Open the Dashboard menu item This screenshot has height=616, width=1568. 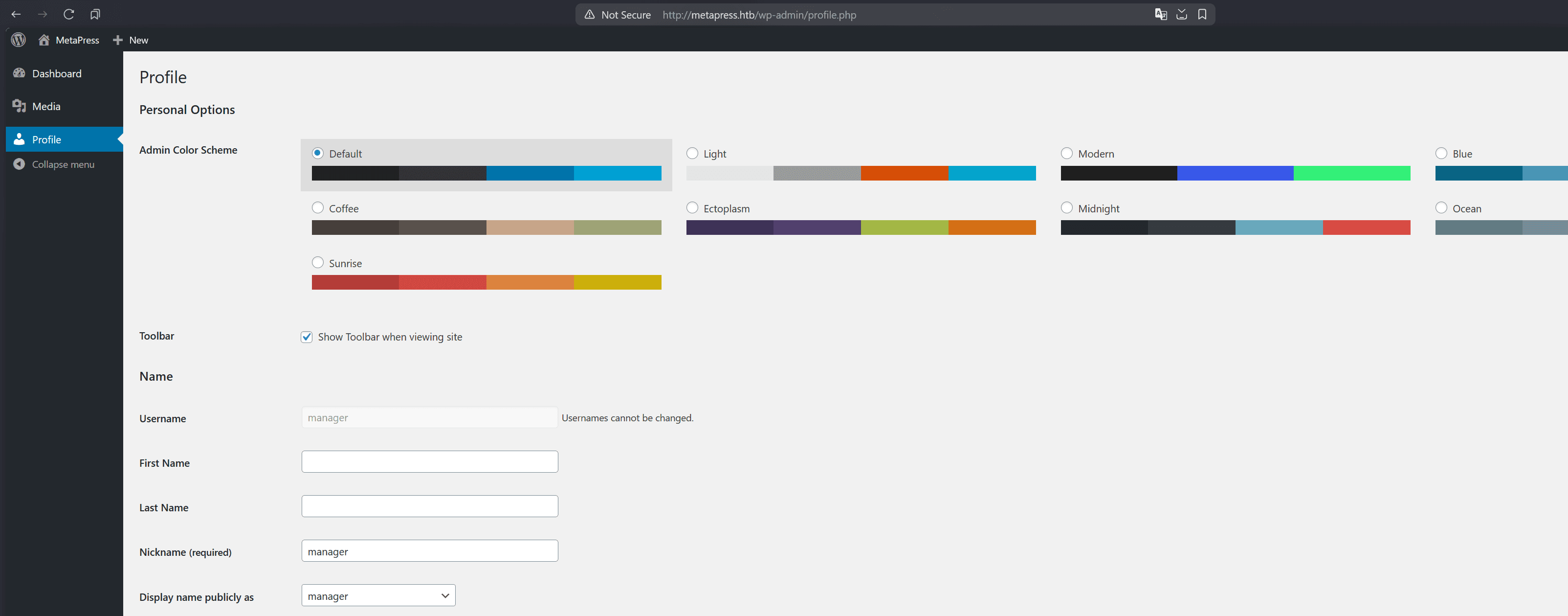57,73
